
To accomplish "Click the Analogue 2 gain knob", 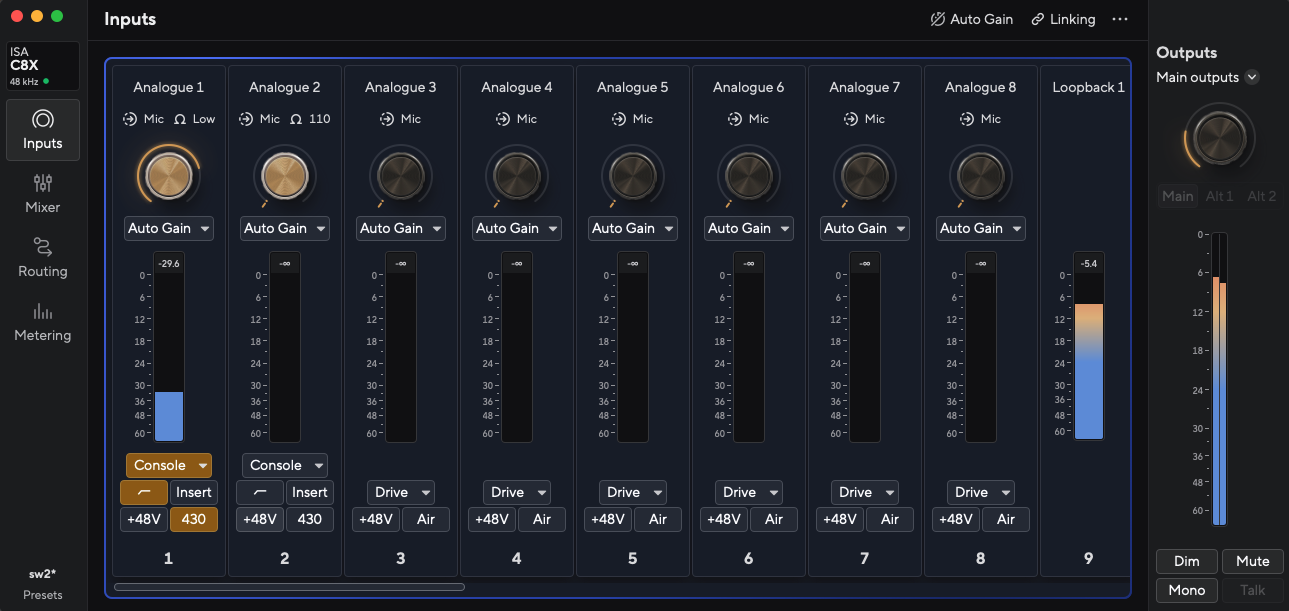I will 285,175.
